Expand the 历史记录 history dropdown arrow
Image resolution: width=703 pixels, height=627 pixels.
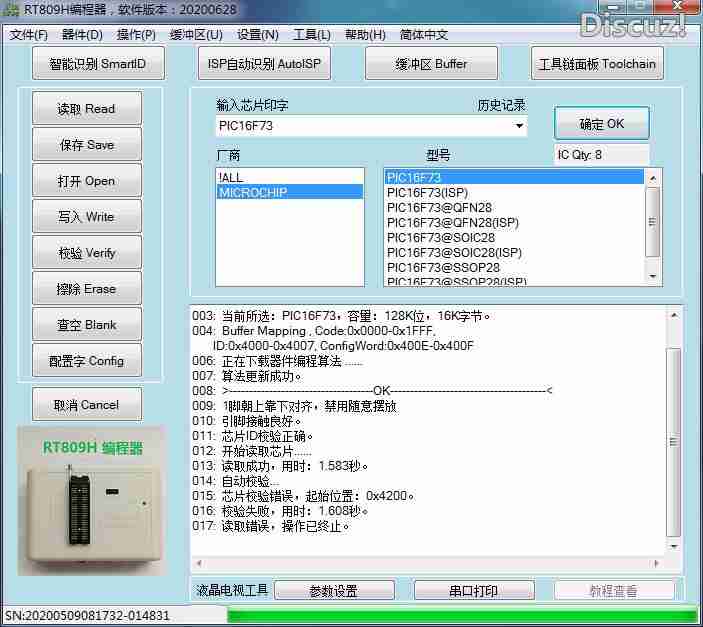(519, 126)
